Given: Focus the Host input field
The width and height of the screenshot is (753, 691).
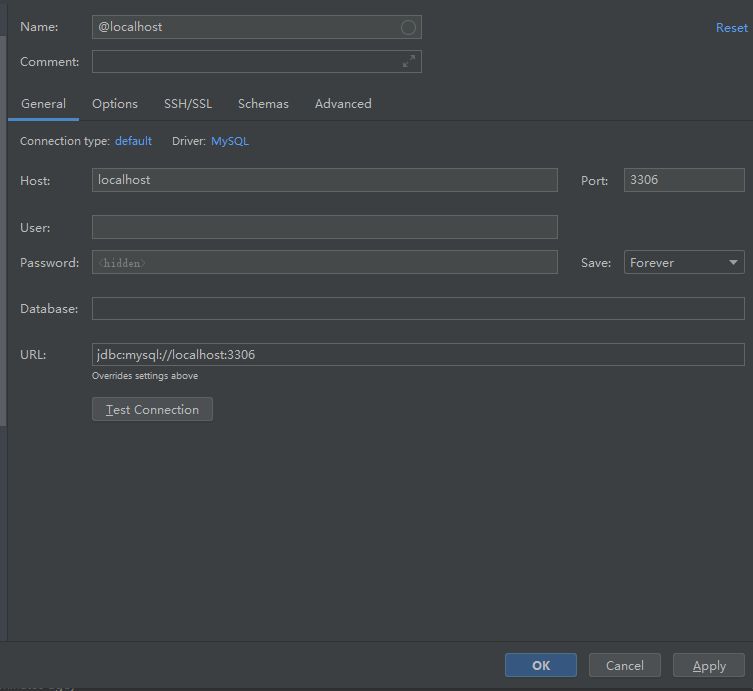Looking at the screenshot, I should 324,180.
